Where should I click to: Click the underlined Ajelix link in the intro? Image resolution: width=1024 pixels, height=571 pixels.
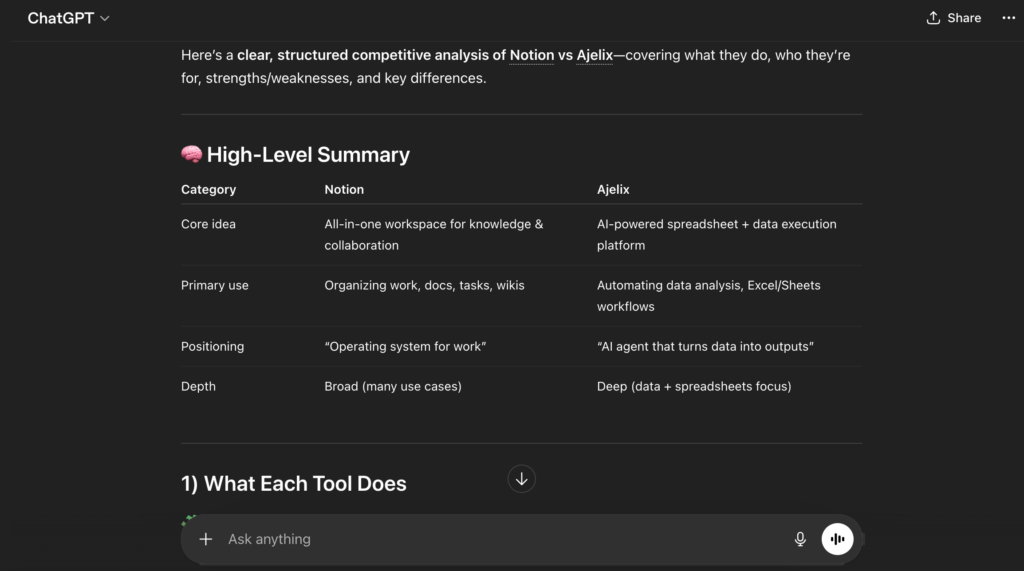(x=594, y=55)
